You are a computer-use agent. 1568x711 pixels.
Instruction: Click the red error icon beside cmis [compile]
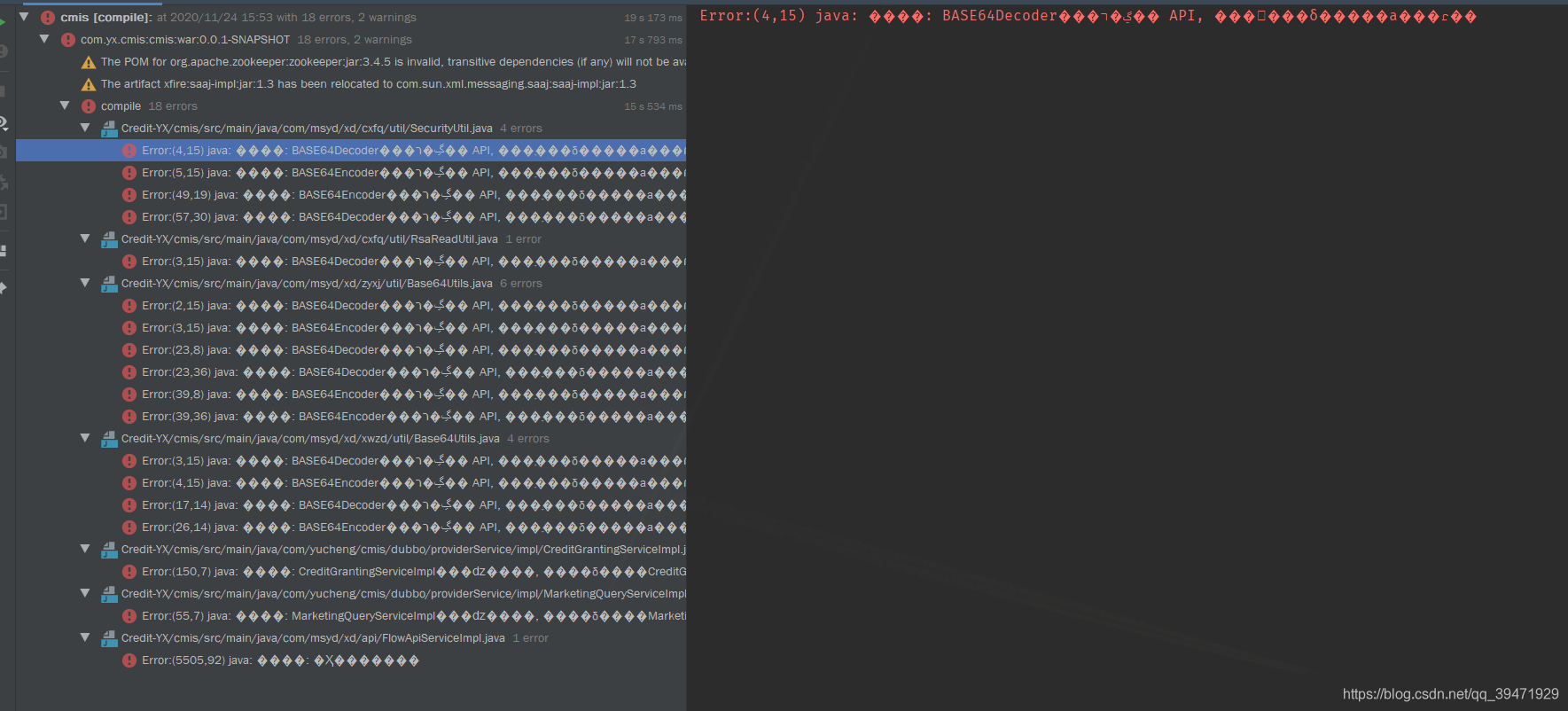[48, 18]
